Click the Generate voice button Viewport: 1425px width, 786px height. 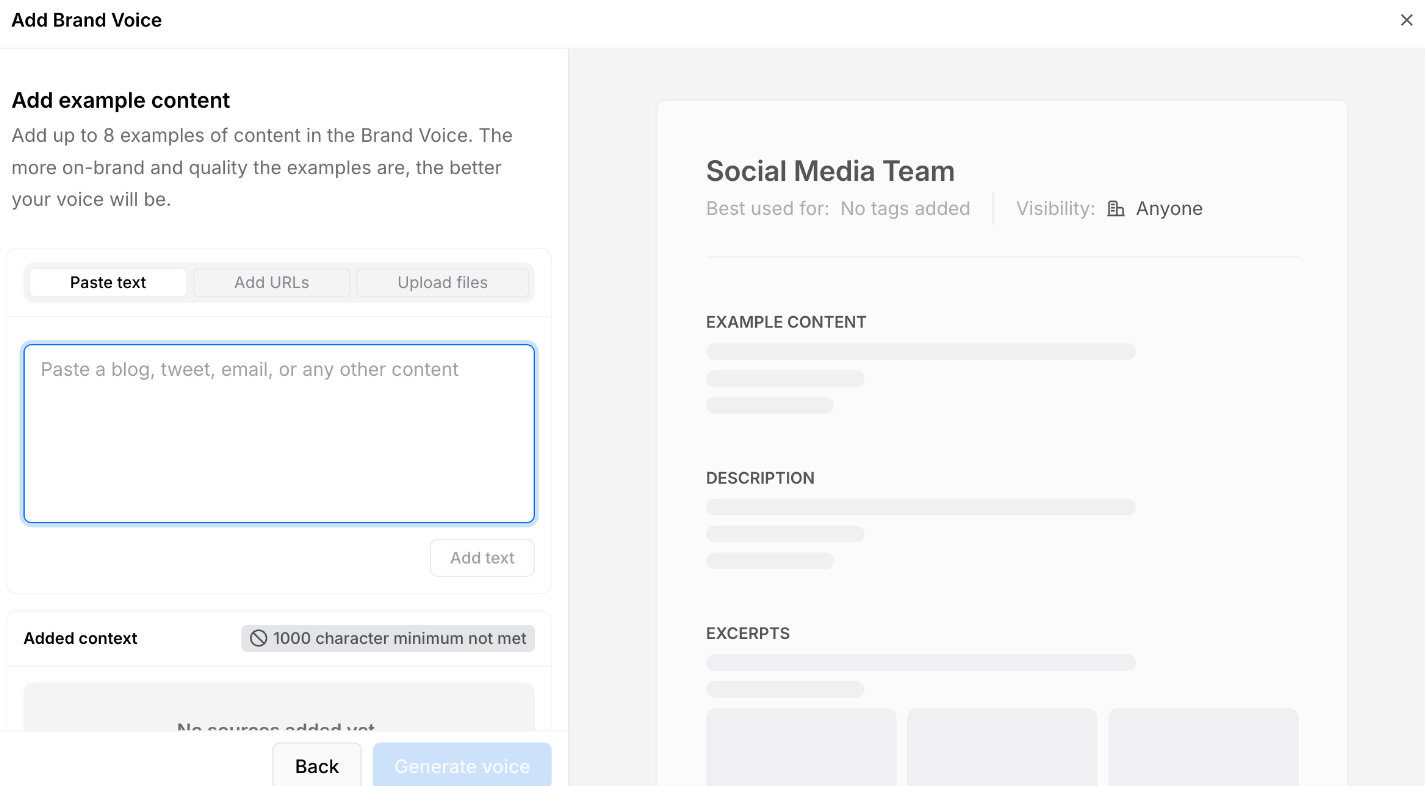[462, 766]
